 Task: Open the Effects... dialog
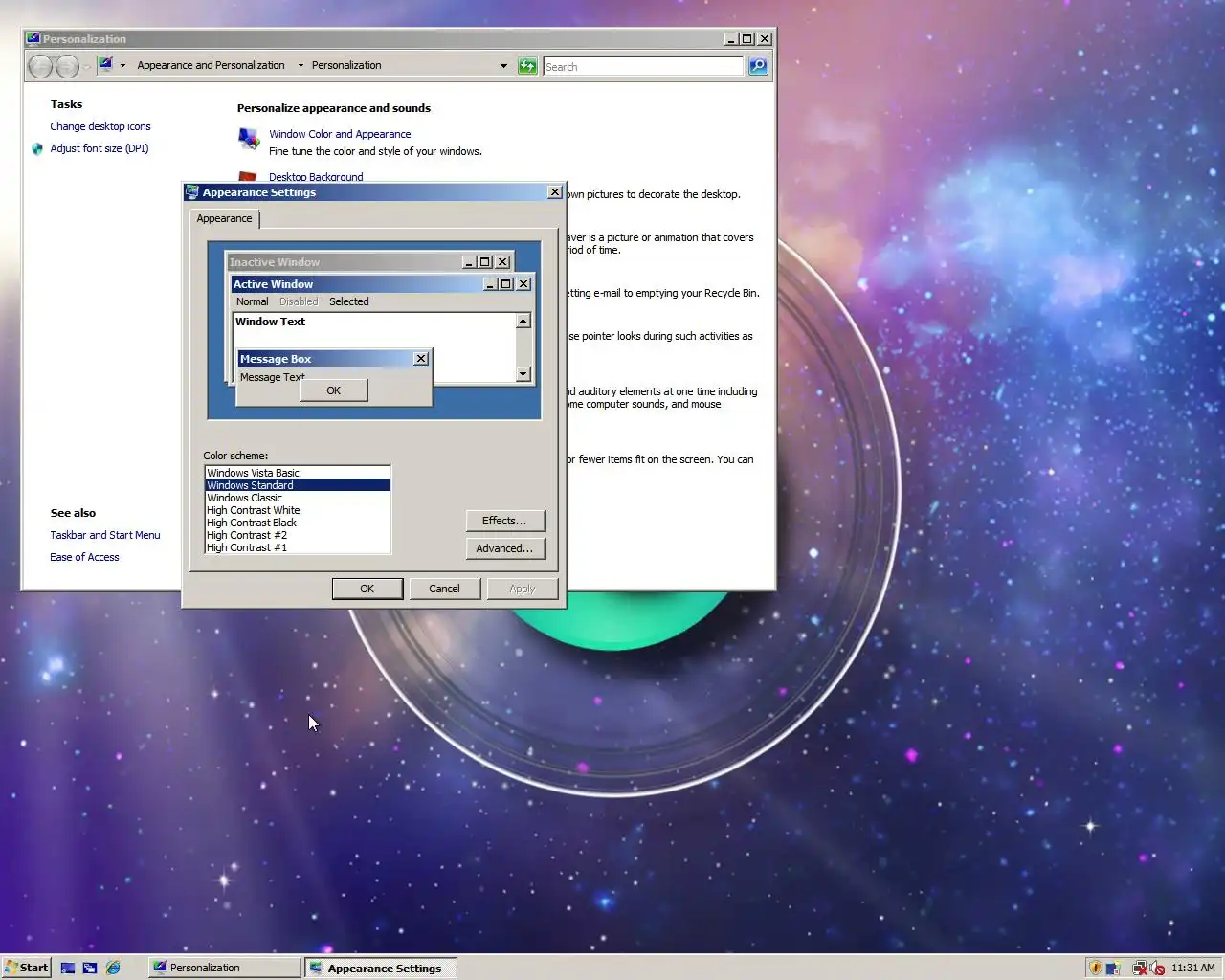click(x=504, y=521)
